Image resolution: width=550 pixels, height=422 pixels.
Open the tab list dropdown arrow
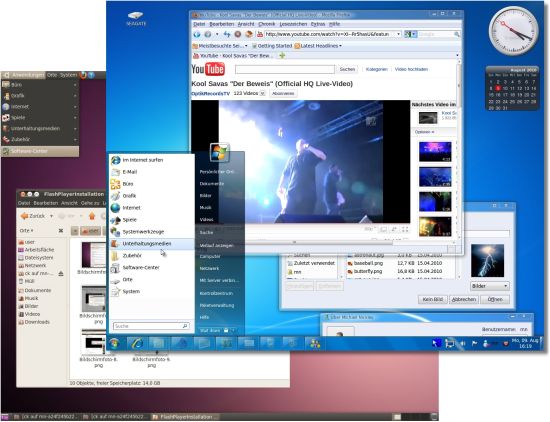point(457,55)
